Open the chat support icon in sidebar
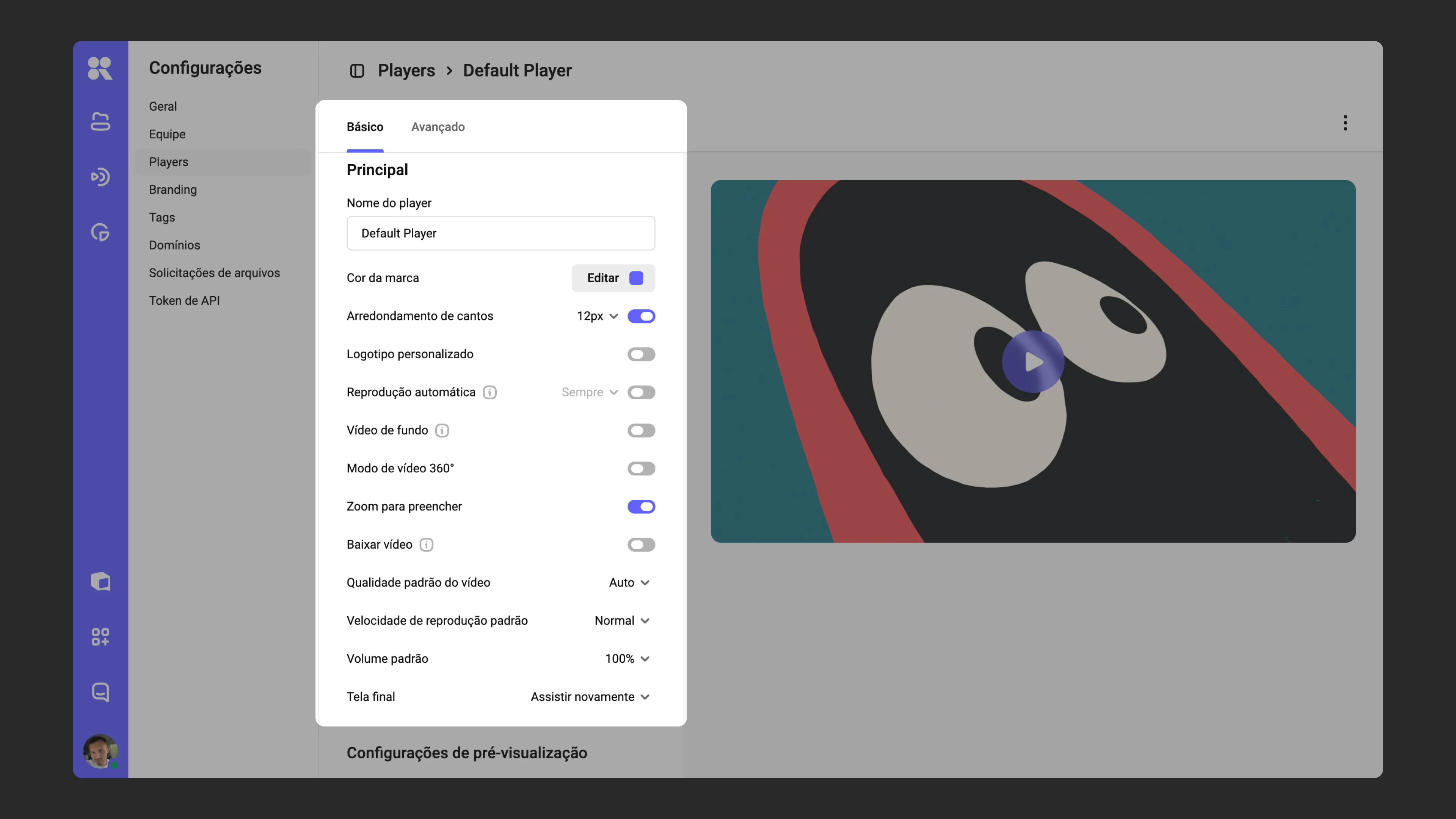The height and width of the screenshot is (819, 1456). coord(100,692)
